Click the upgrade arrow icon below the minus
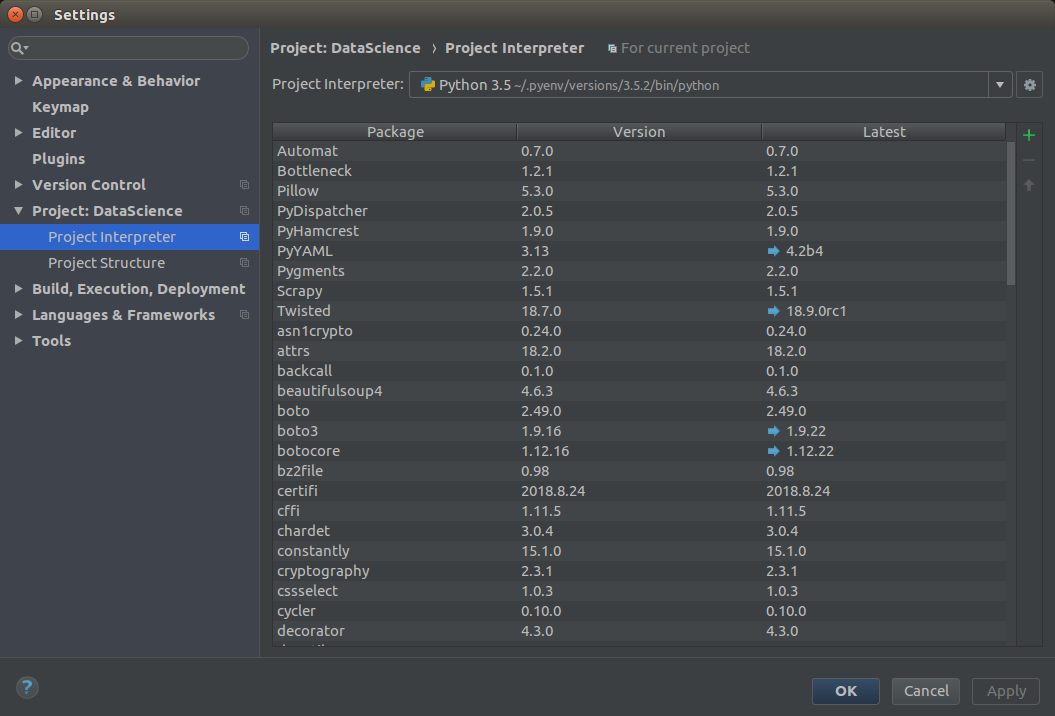 pyautogui.click(x=1029, y=184)
